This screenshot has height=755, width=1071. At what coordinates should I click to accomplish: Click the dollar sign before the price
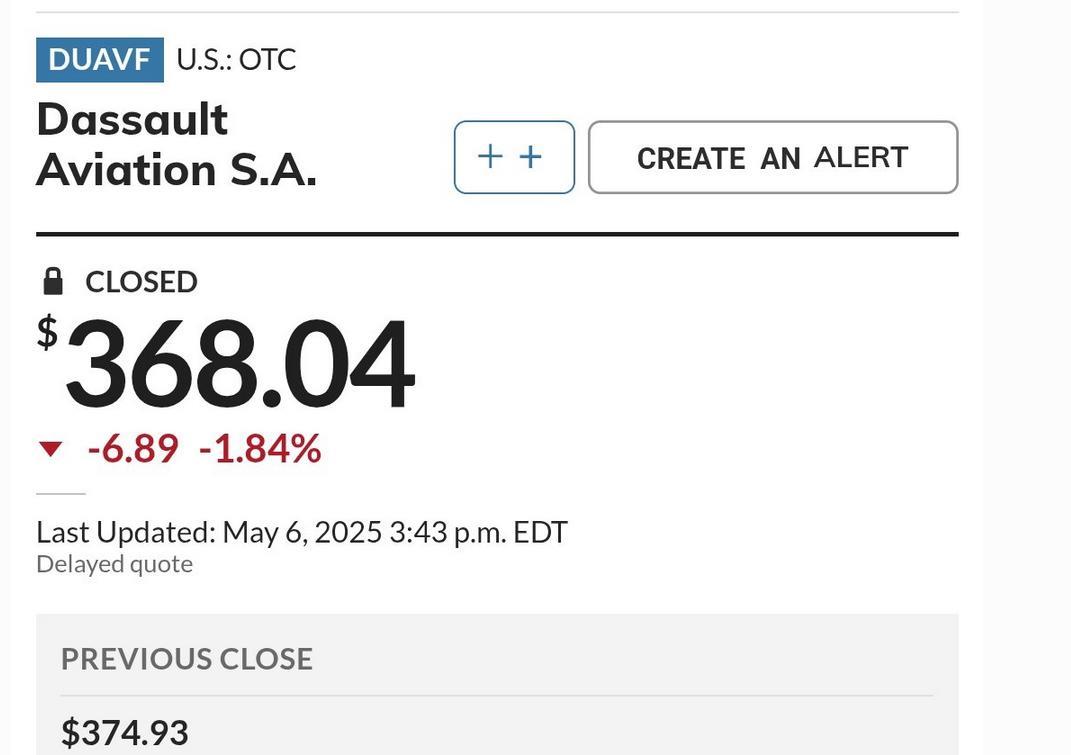click(x=47, y=333)
